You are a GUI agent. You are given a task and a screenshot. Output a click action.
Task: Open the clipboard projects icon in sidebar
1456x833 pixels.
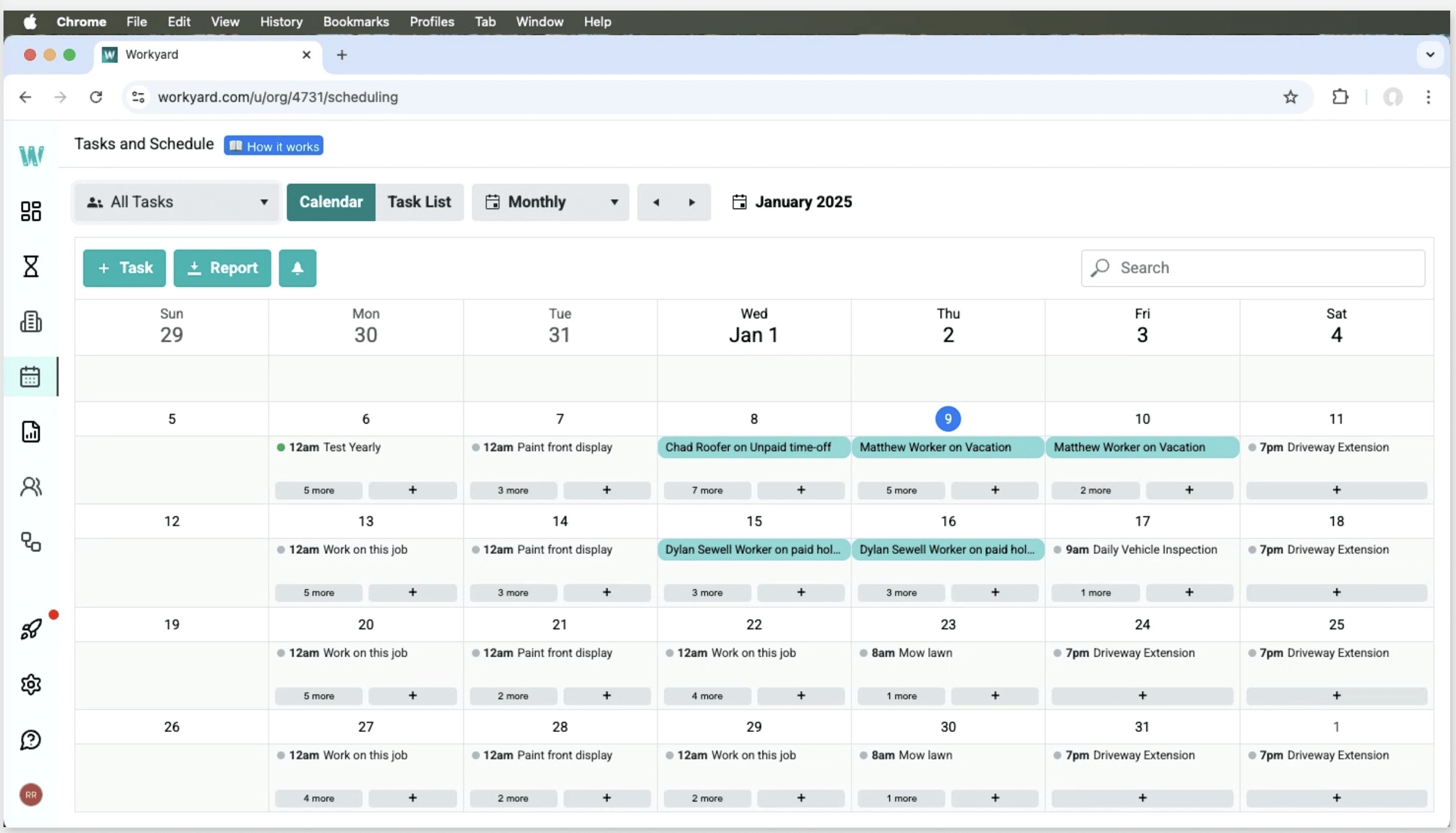(x=31, y=321)
